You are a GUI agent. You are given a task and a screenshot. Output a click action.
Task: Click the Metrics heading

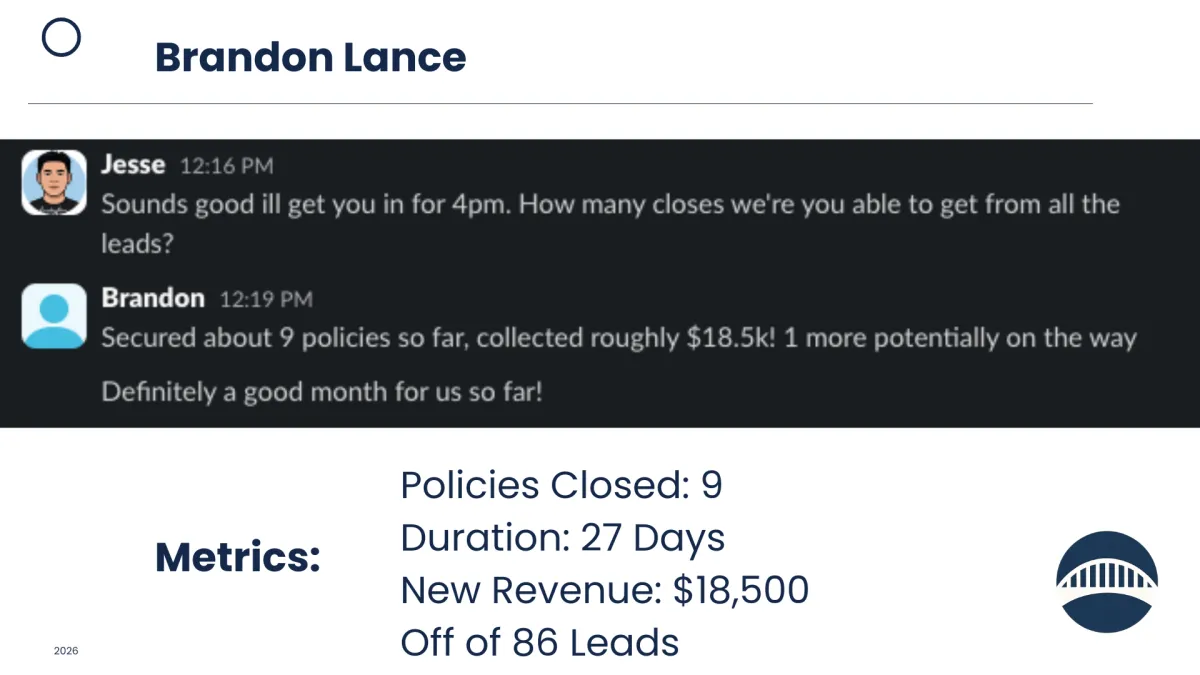point(238,558)
